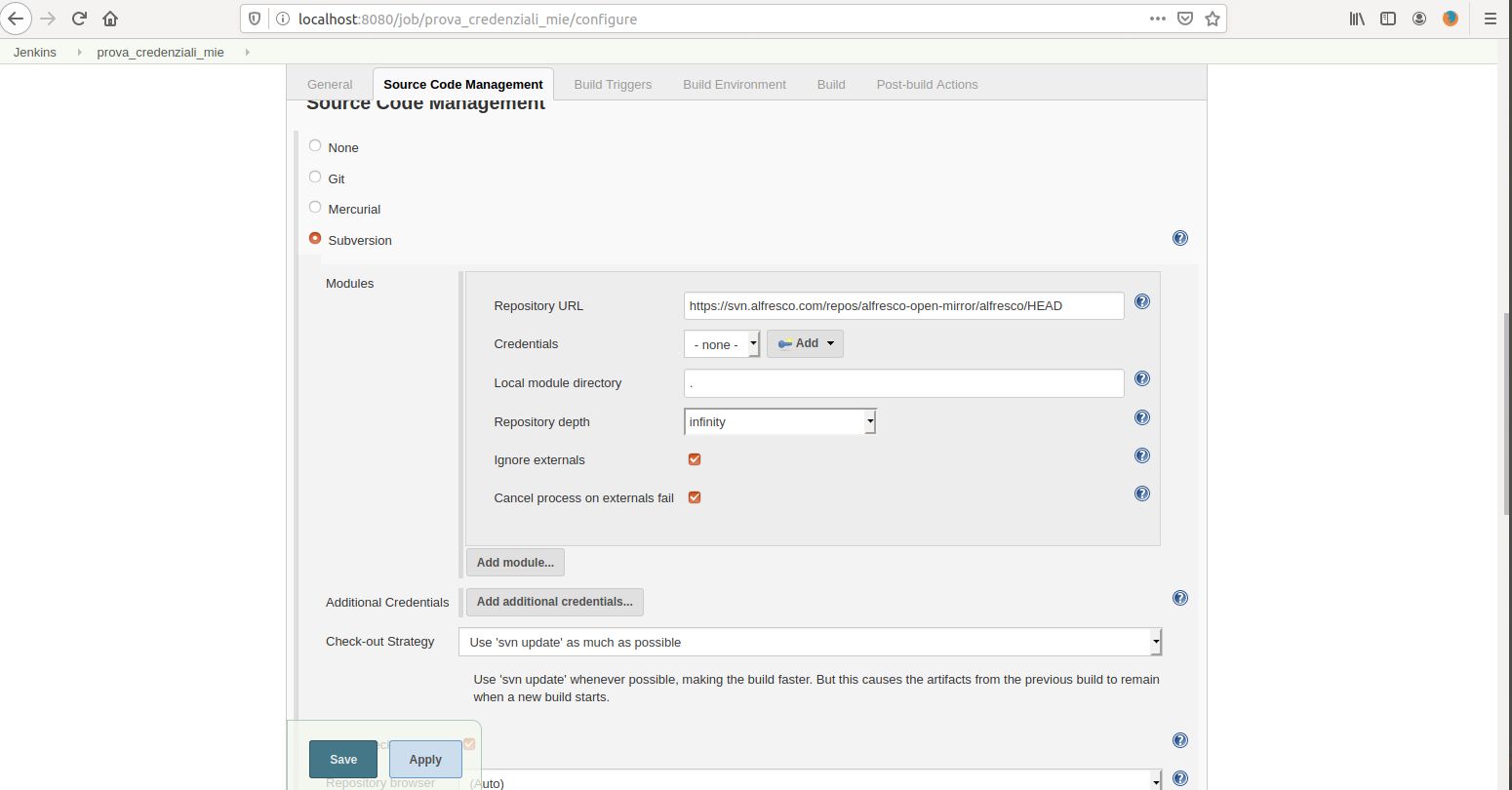This screenshot has height=790, width=1512.
Task: Uncheck the Ignore externals checkbox
Action: point(695,459)
